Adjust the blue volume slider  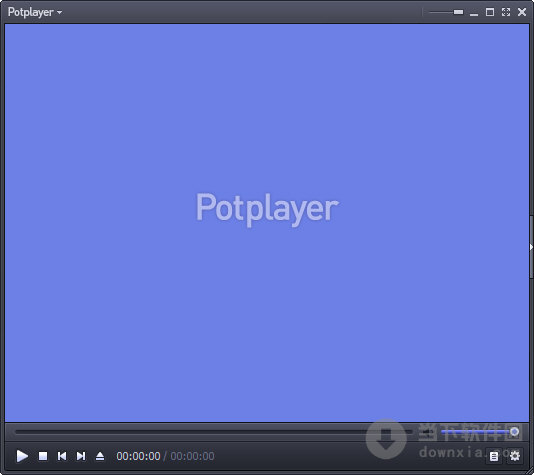[480, 432]
